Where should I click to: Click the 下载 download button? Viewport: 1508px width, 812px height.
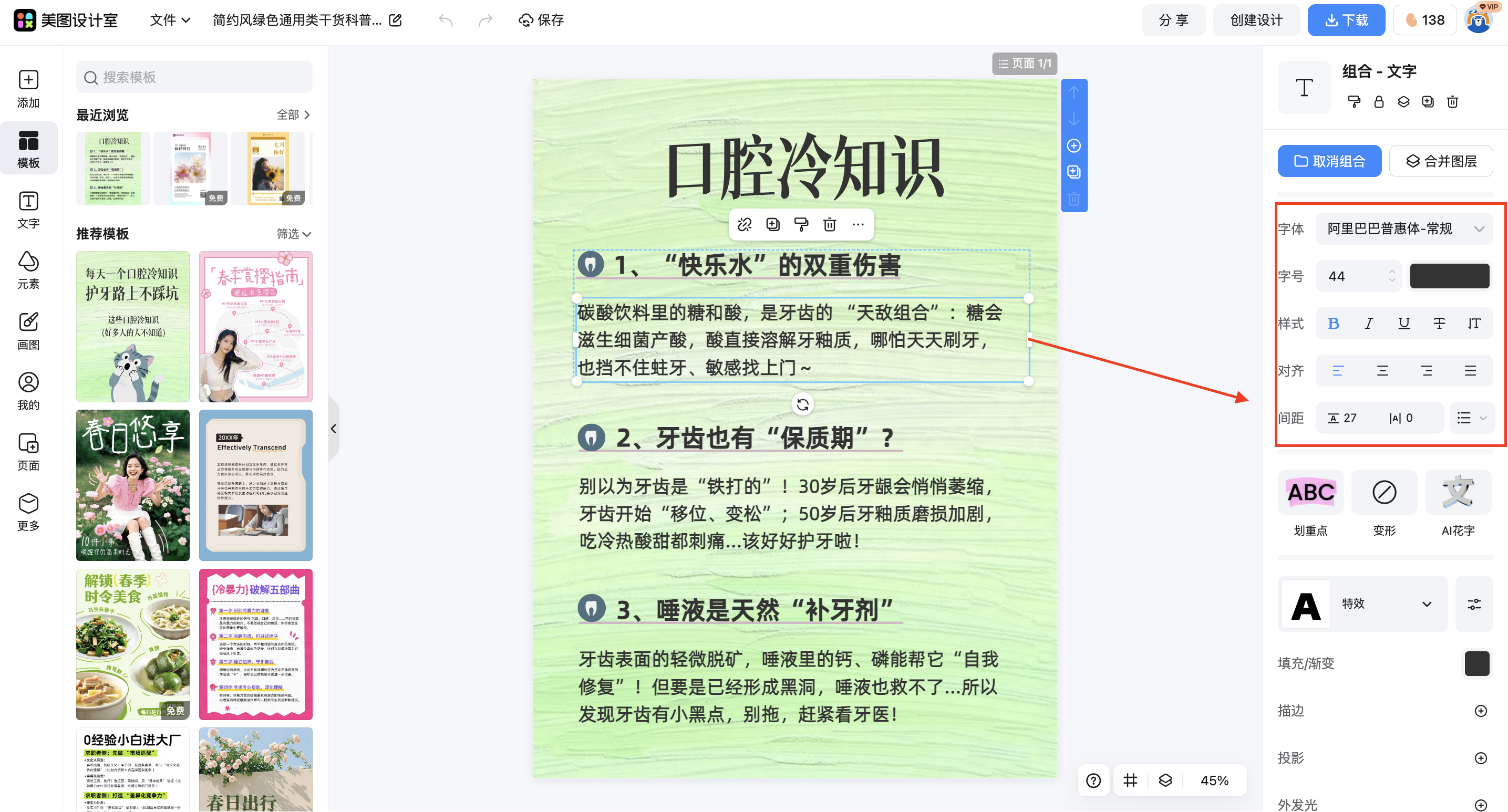pyautogui.click(x=1346, y=19)
